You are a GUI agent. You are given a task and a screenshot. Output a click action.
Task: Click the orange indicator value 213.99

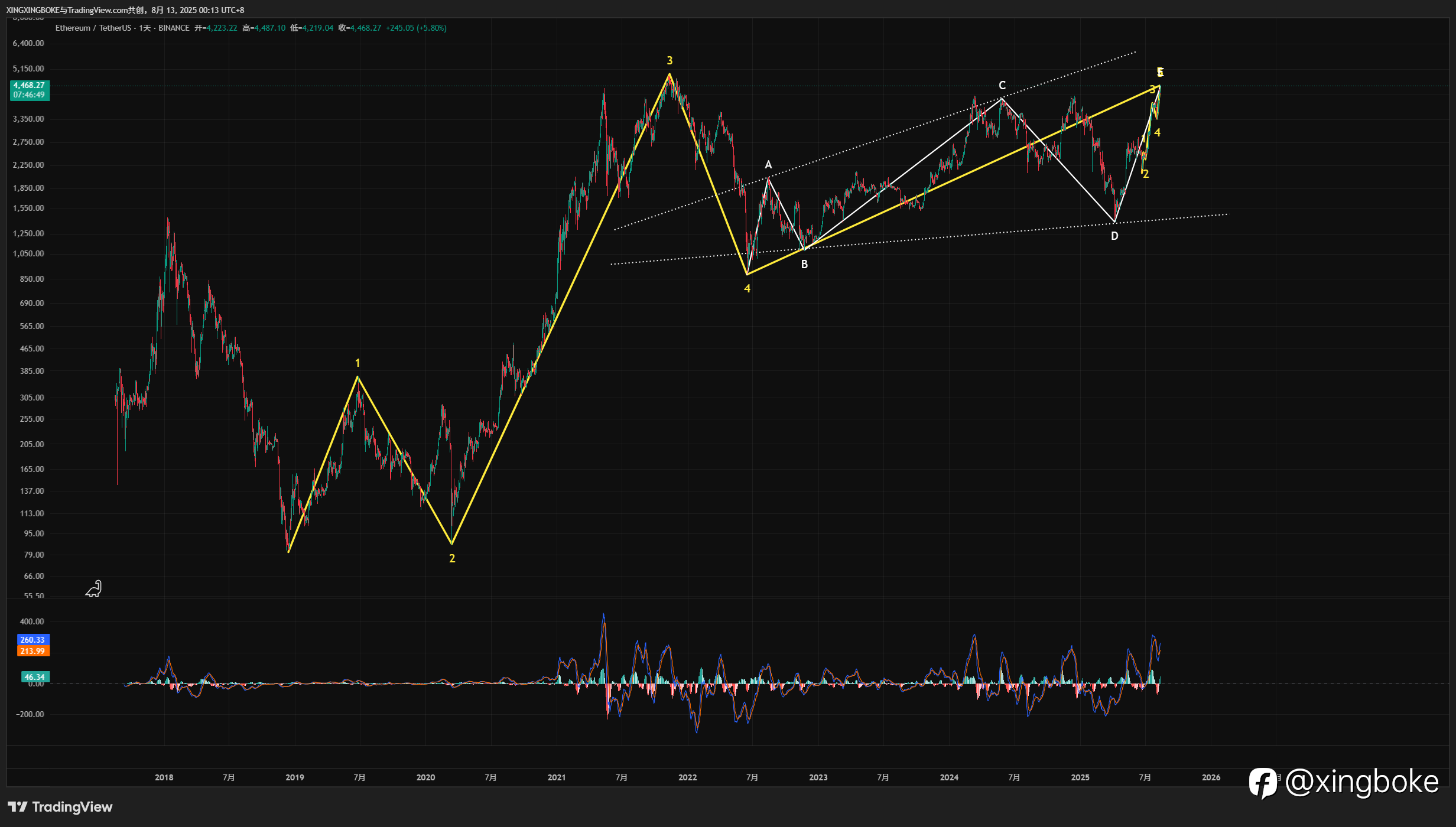tap(32, 652)
